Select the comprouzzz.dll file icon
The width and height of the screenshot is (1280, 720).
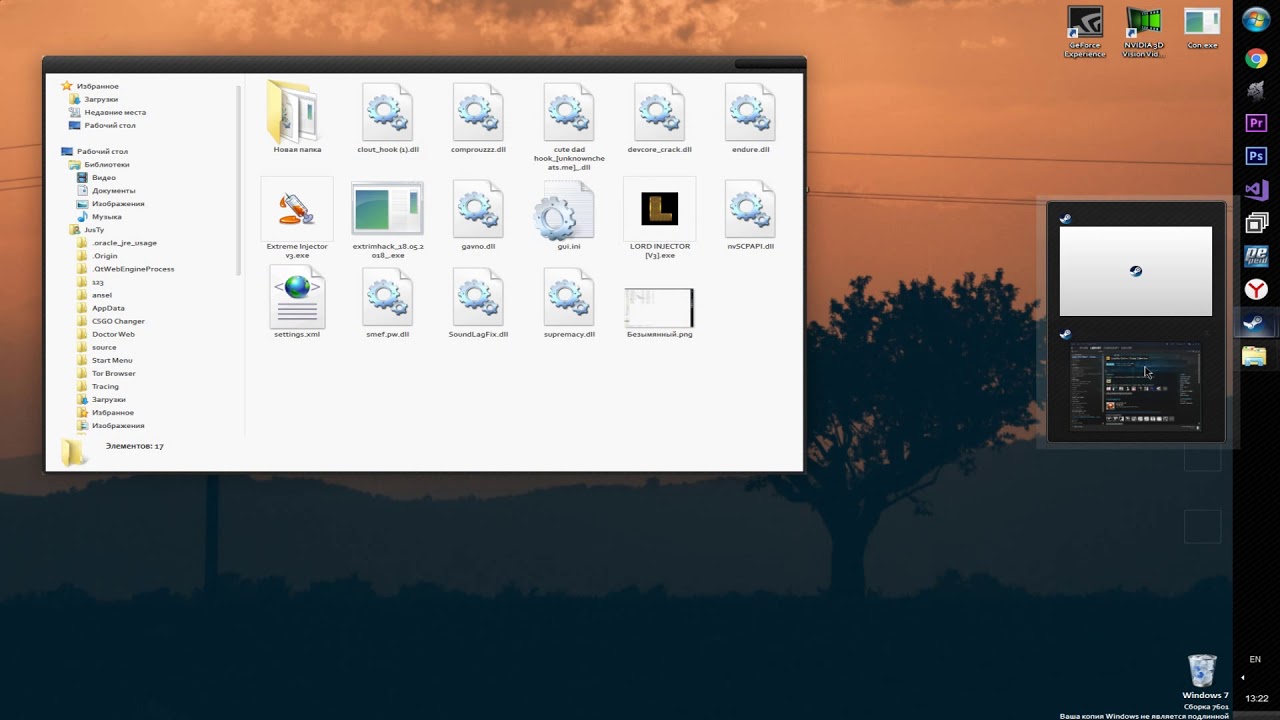478,112
